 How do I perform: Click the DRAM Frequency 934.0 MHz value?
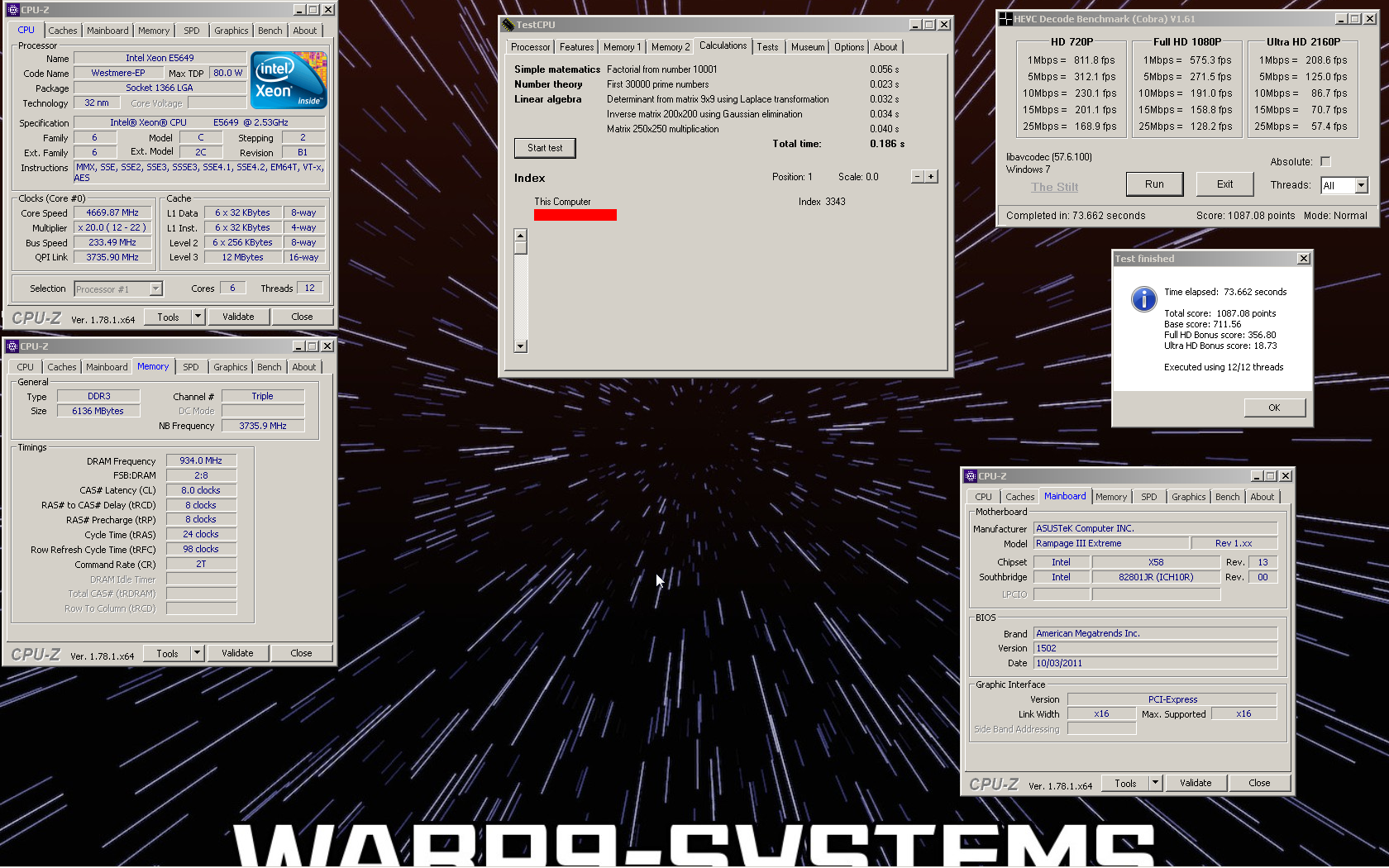(x=201, y=460)
